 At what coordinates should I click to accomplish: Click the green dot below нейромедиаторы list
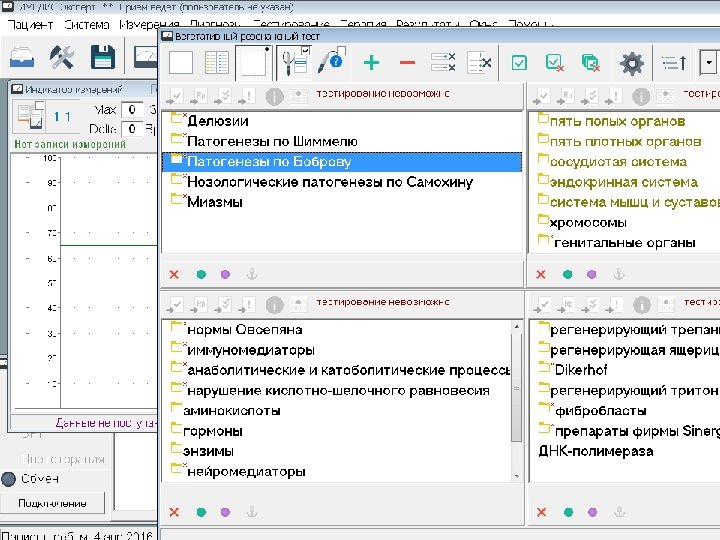pos(201,512)
